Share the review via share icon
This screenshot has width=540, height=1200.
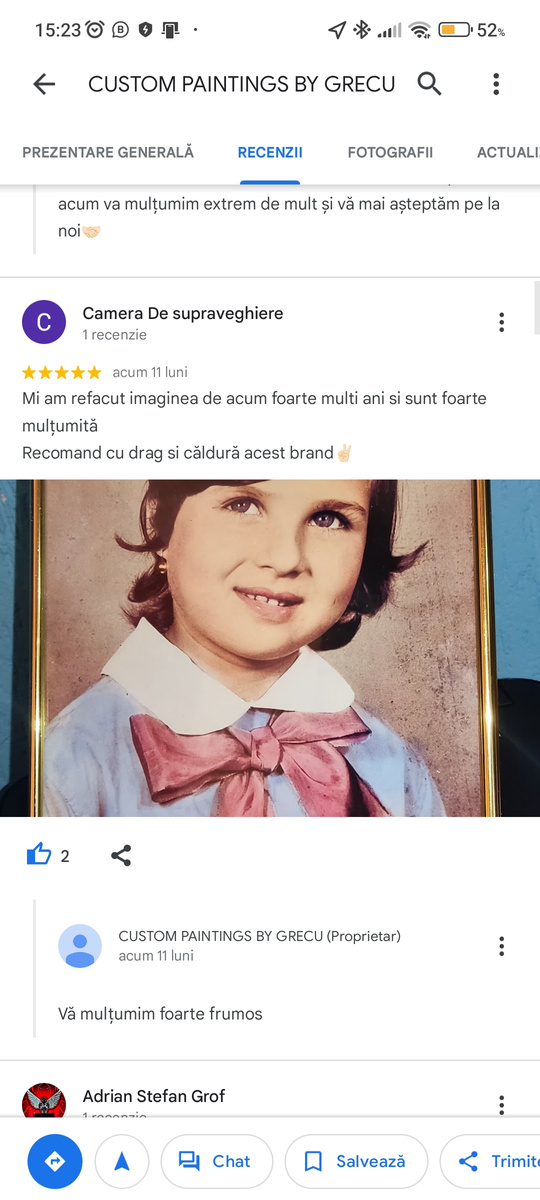pyautogui.click(x=121, y=855)
